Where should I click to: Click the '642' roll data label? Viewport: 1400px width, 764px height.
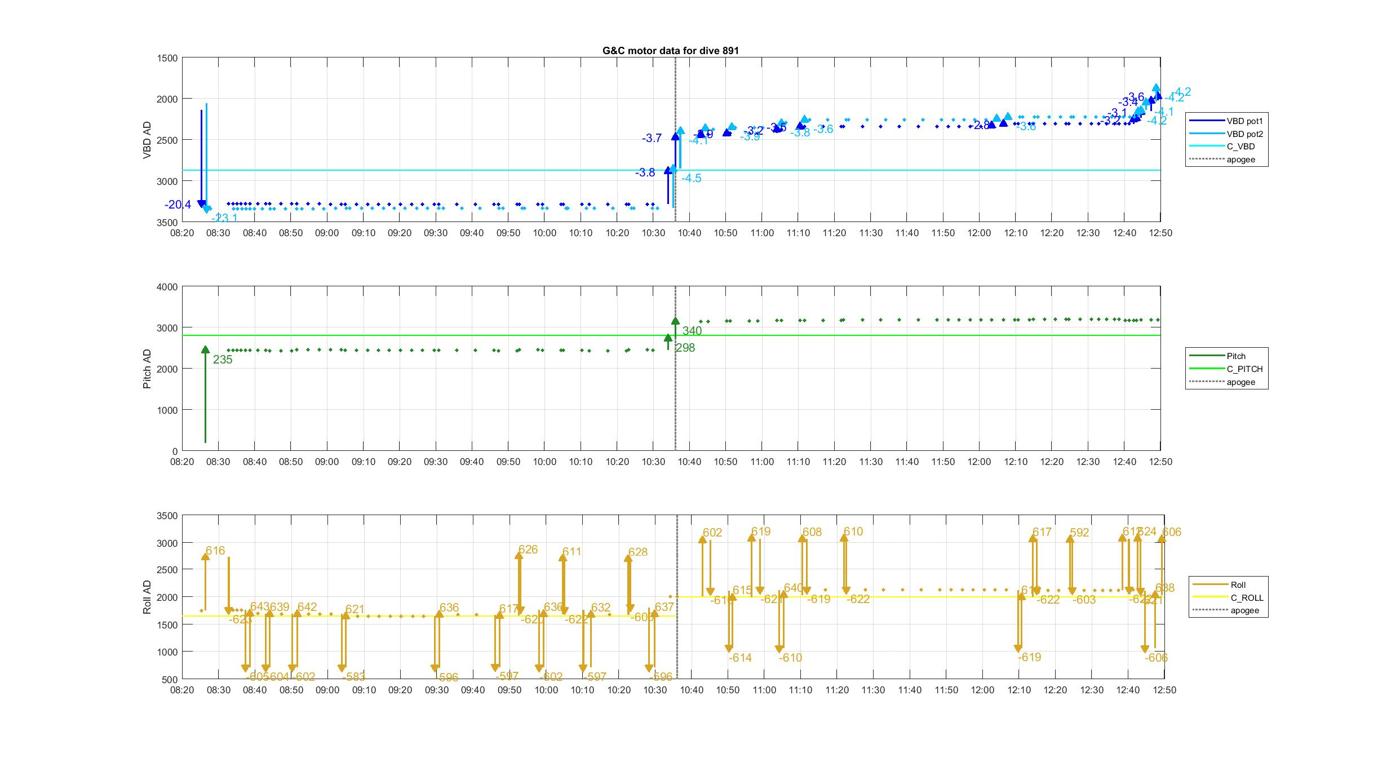click(307, 607)
